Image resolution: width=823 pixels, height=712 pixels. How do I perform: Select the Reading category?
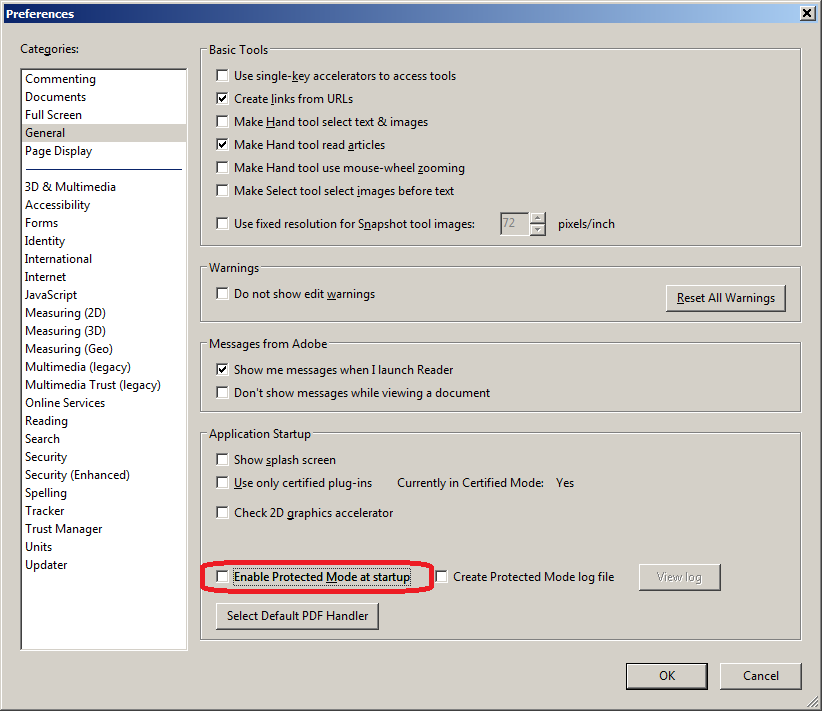(104, 421)
